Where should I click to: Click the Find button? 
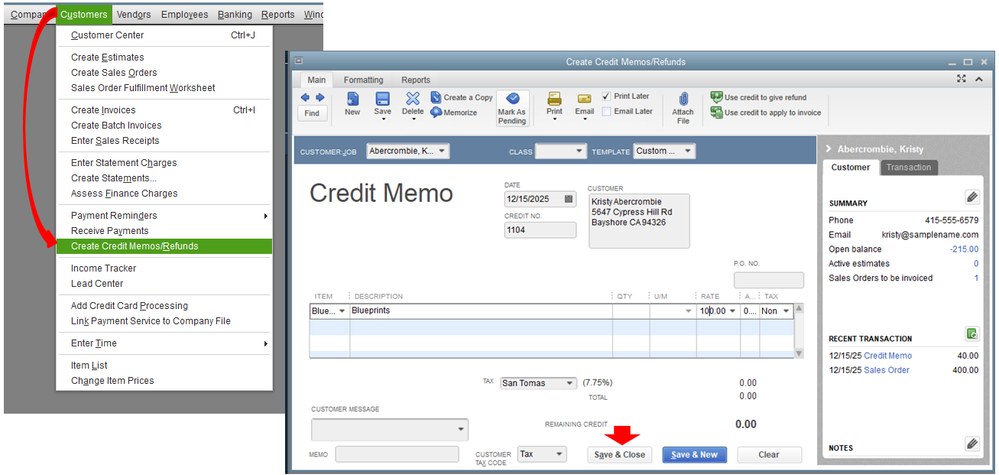click(312, 113)
